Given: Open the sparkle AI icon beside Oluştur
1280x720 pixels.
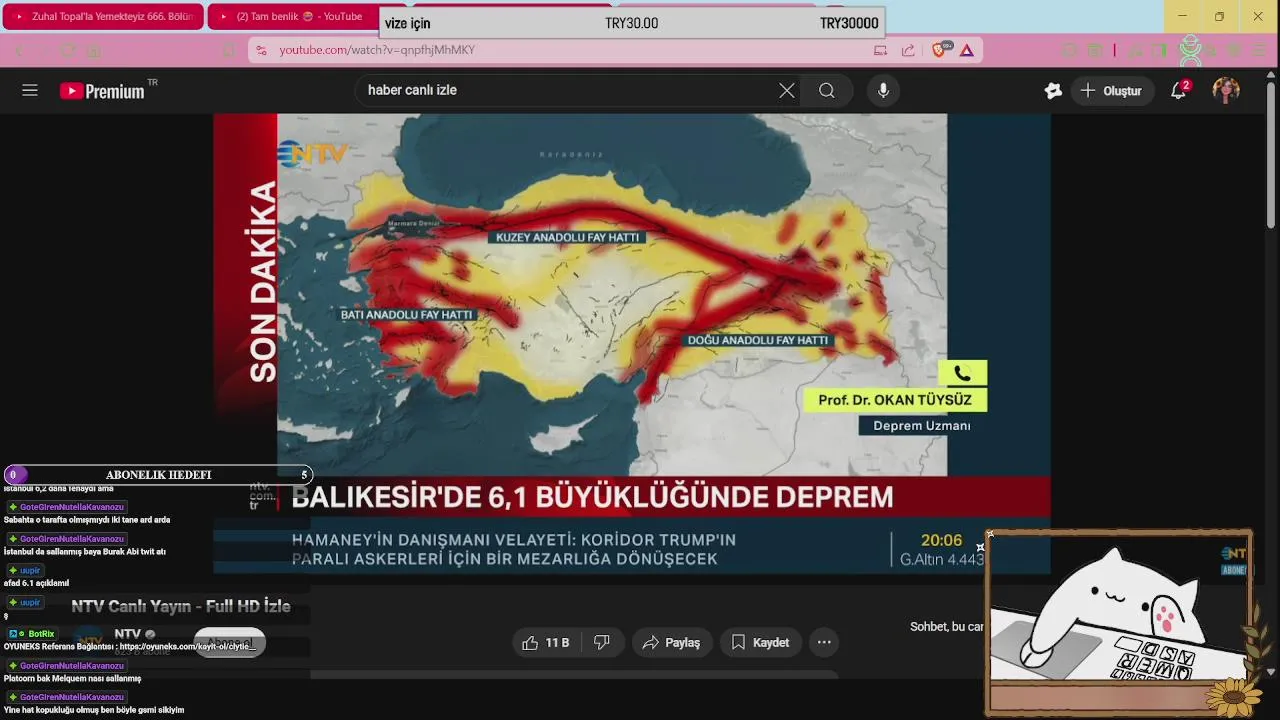Looking at the screenshot, I should (x=1053, y=90).
